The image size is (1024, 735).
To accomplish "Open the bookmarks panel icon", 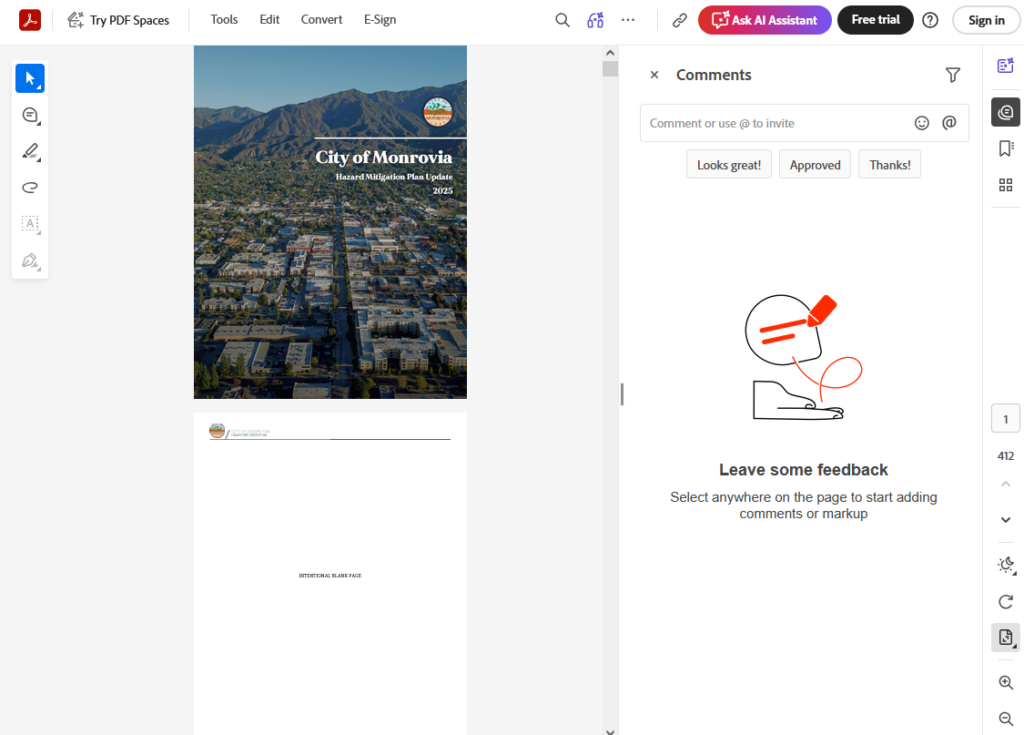I will (1006, 148).
